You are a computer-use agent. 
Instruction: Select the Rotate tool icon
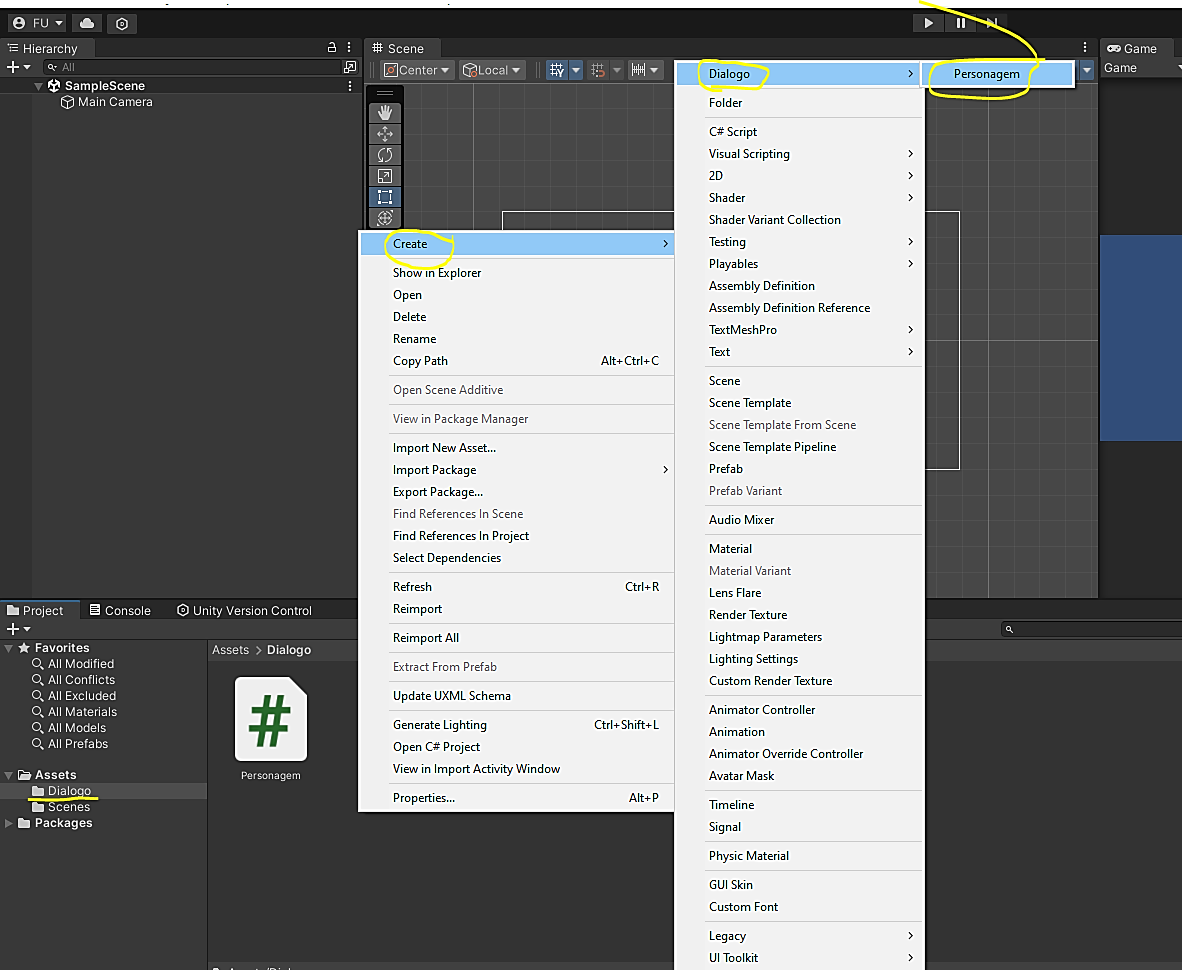[x=385, y=155]
